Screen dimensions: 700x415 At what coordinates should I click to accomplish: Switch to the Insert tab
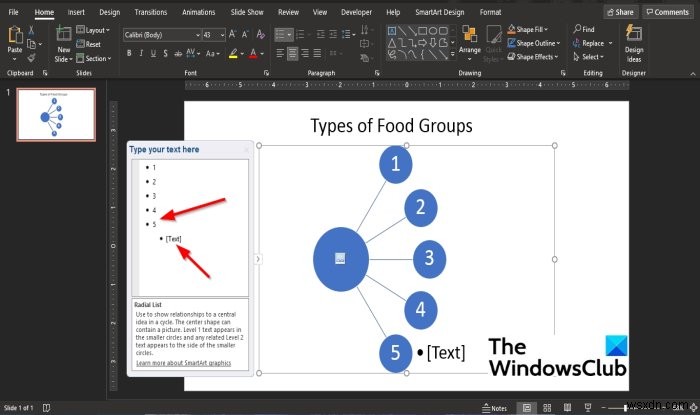tap(76, 12)
